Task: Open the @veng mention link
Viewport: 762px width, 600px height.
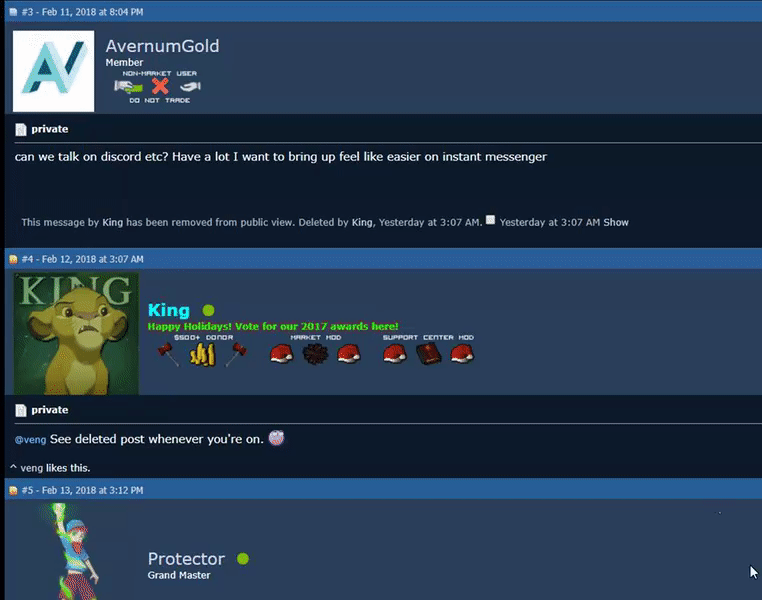Action: [30, 440]
